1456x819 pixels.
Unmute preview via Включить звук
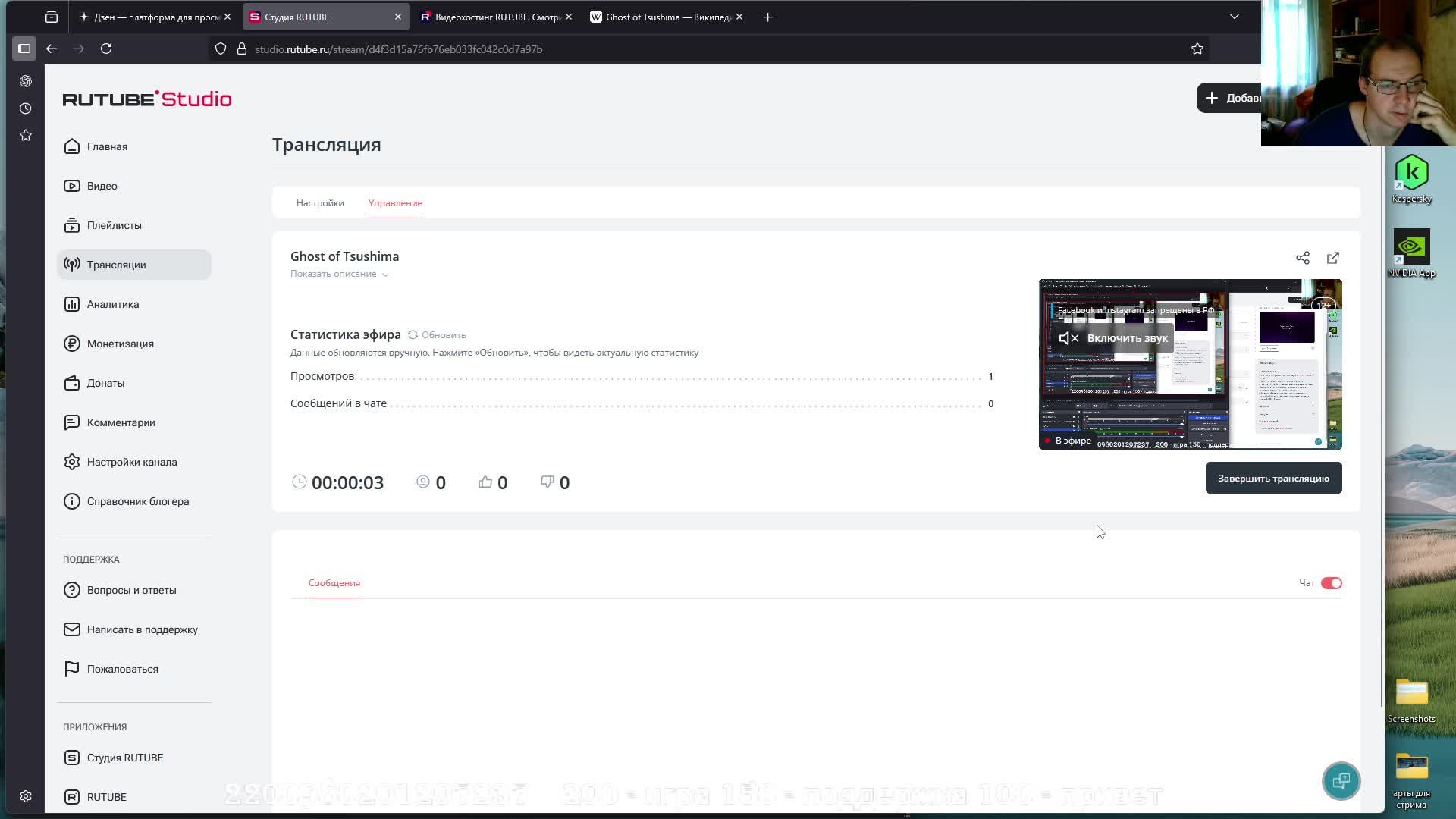pyautogui.click(x=1113, y=338)
